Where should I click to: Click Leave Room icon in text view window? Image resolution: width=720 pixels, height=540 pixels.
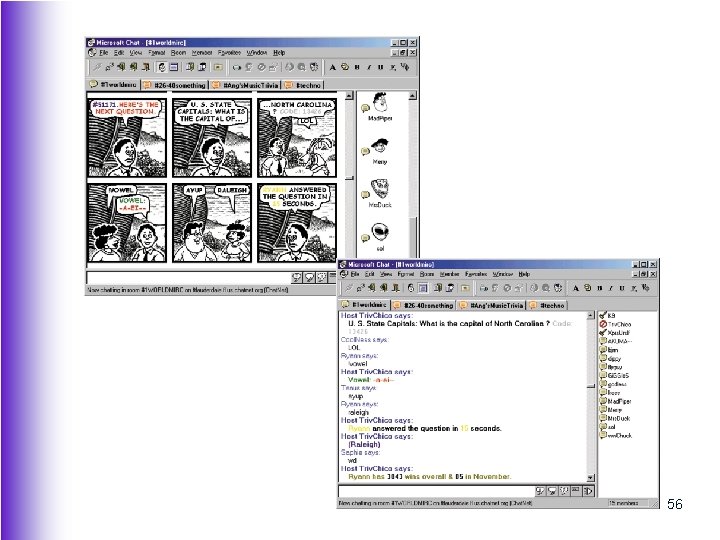point(384,288)
